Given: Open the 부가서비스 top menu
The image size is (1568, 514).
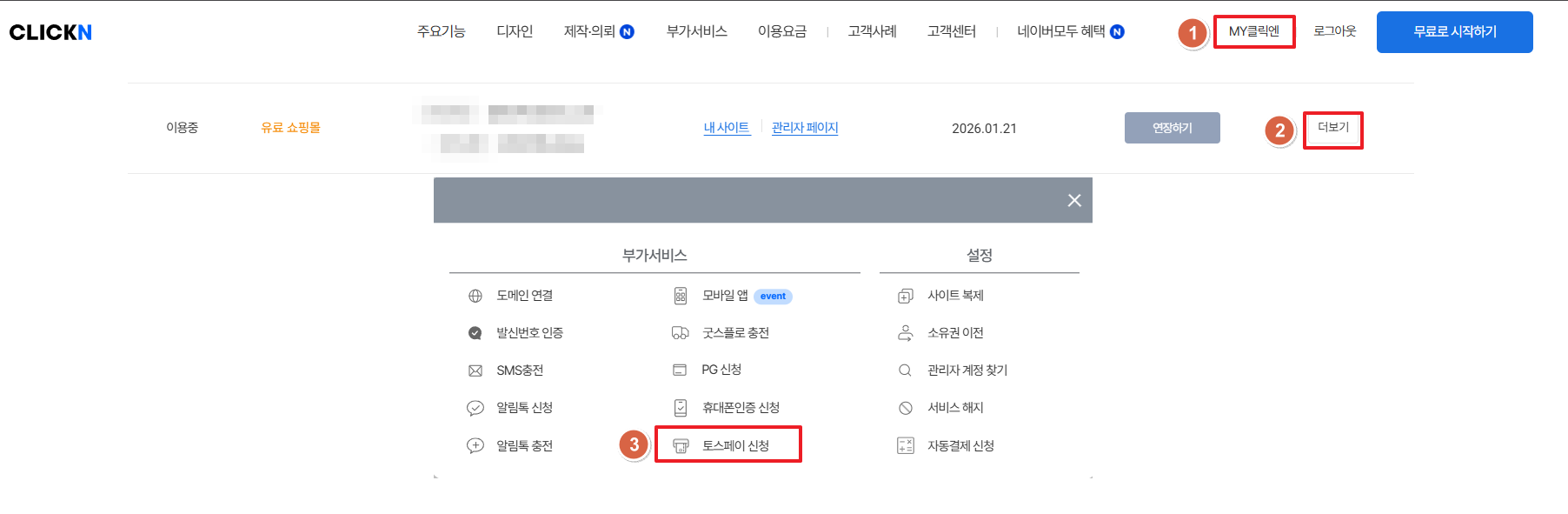Looking at the screenshot, I should coord(696,31).
